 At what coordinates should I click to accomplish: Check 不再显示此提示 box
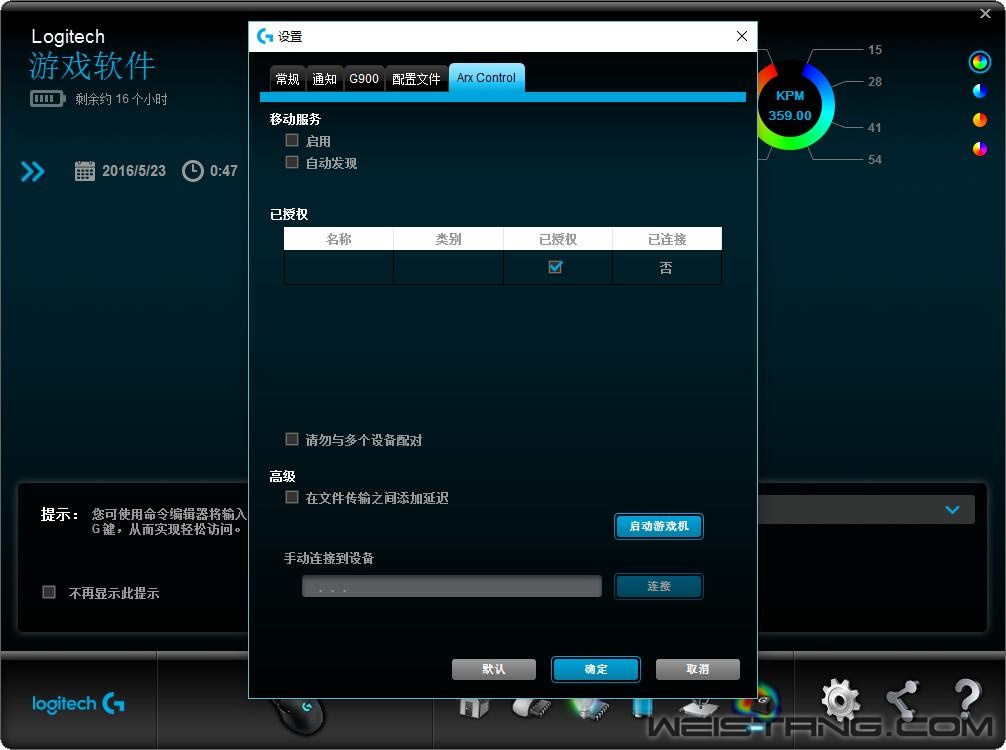pos(49,592)
